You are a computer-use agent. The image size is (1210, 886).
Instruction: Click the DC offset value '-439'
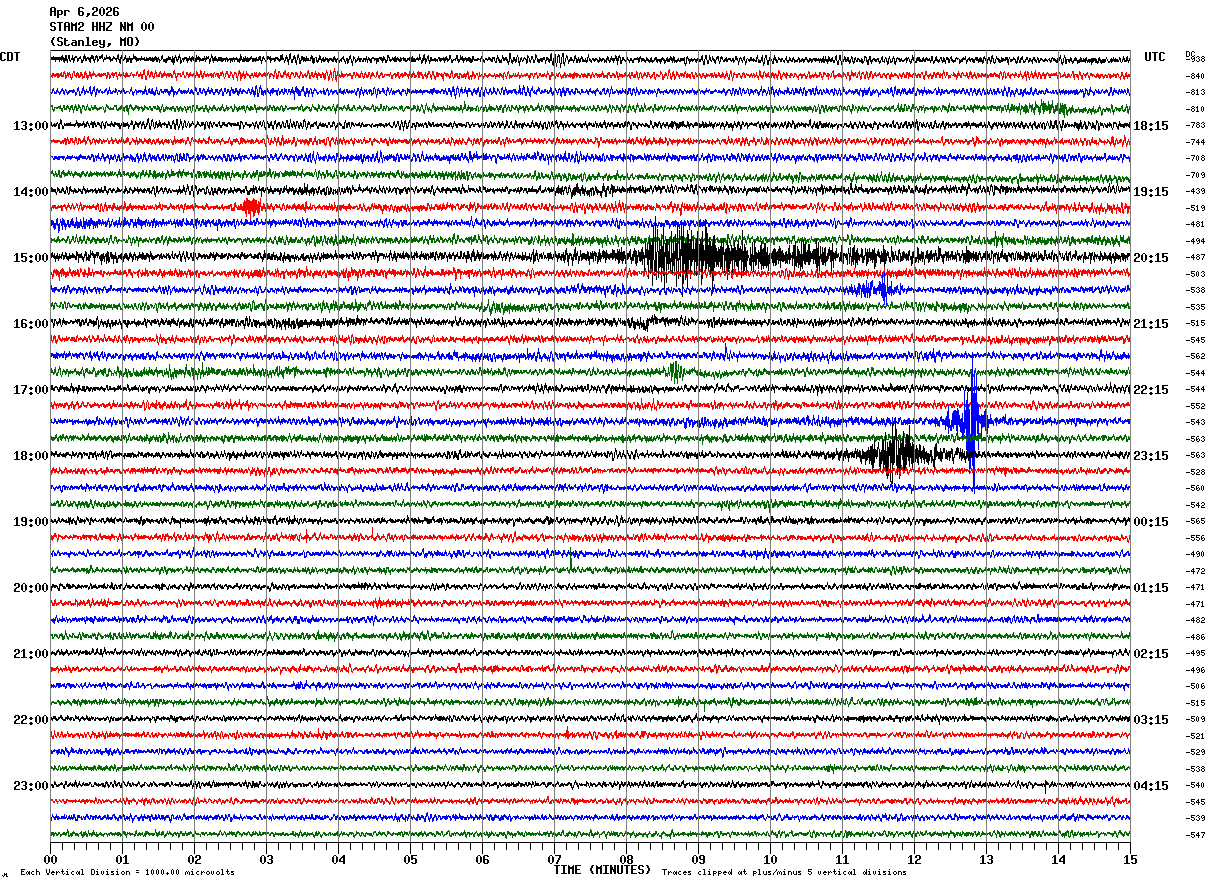(x=1195, y=192)
